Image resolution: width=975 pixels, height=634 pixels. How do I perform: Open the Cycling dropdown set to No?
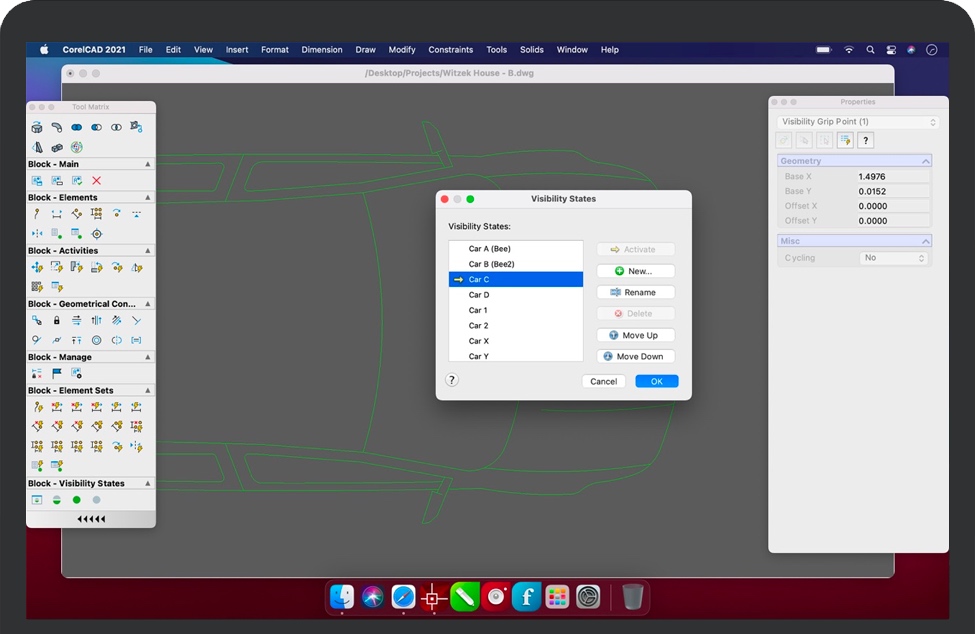click(x=894, y=258)
